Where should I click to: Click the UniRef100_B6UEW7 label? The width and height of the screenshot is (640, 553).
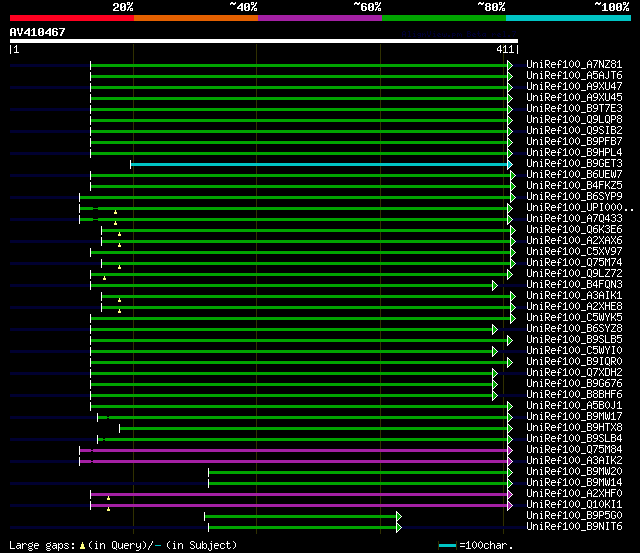pyautogui.click(x=574, y=175)
